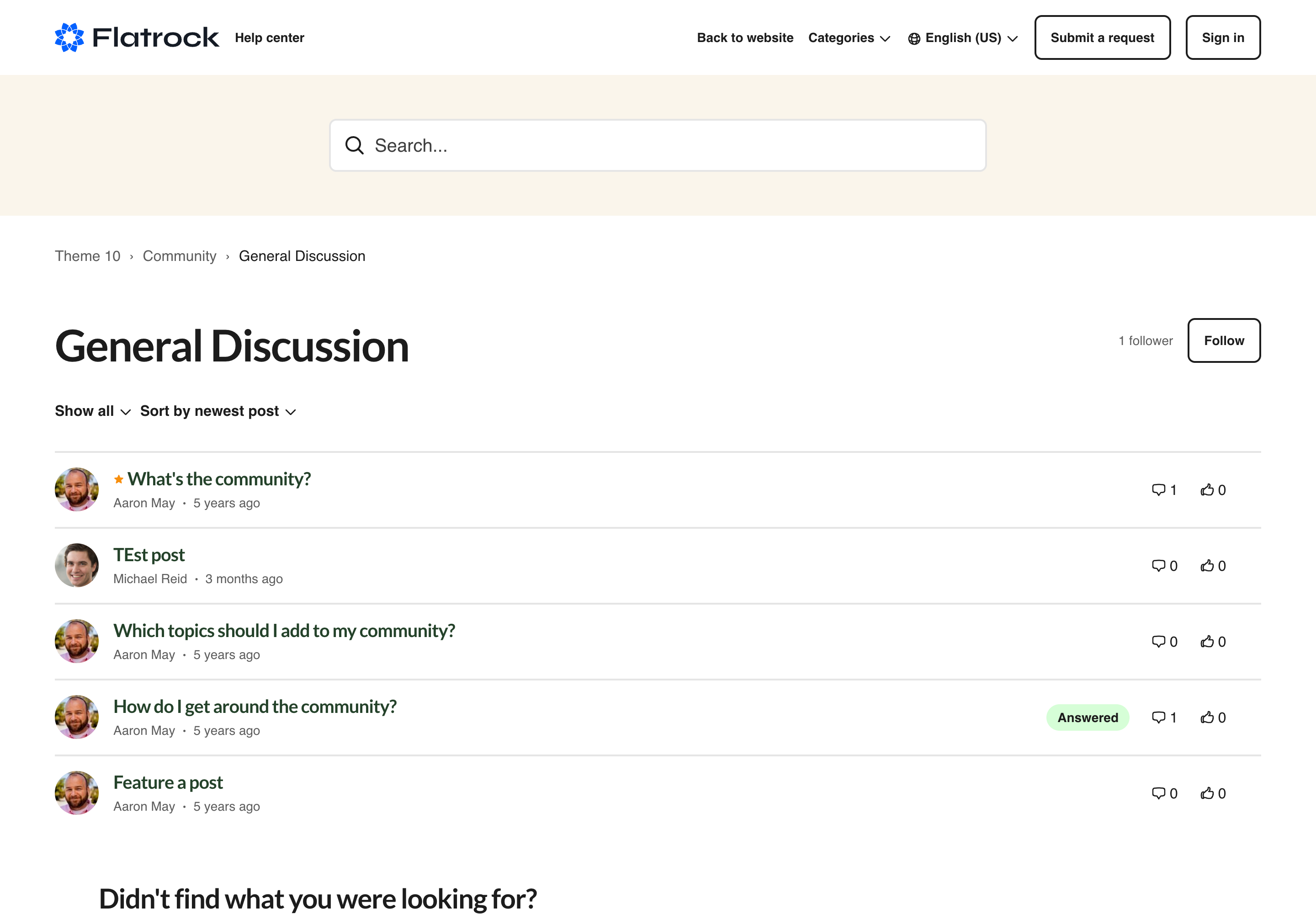Click the magnifier icon in search bar
1316x914 pixels.
(355, 145)
